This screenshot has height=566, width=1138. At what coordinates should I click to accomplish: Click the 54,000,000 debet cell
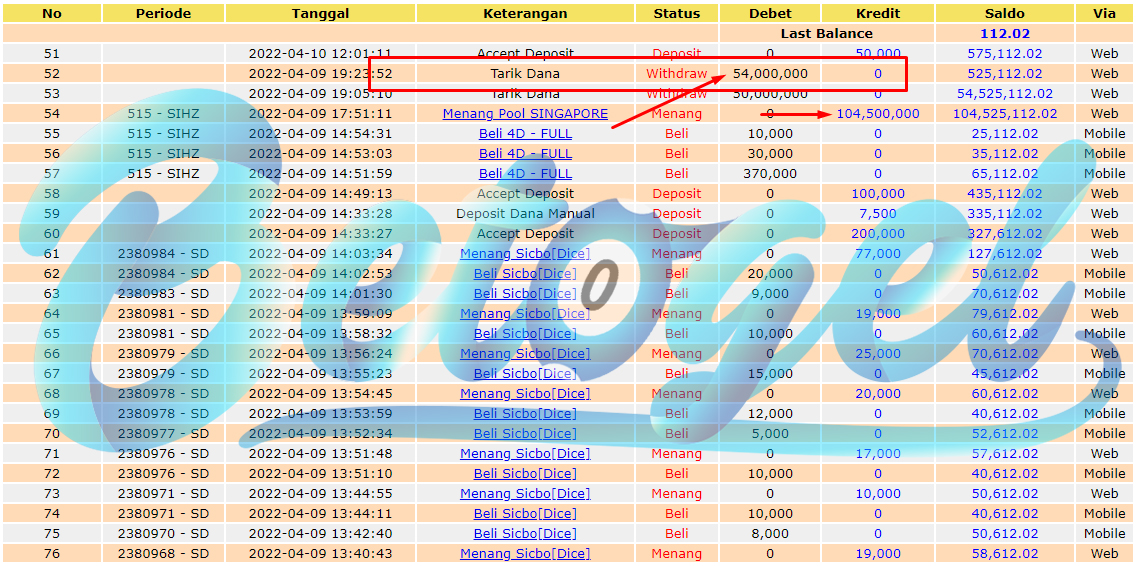770,74
